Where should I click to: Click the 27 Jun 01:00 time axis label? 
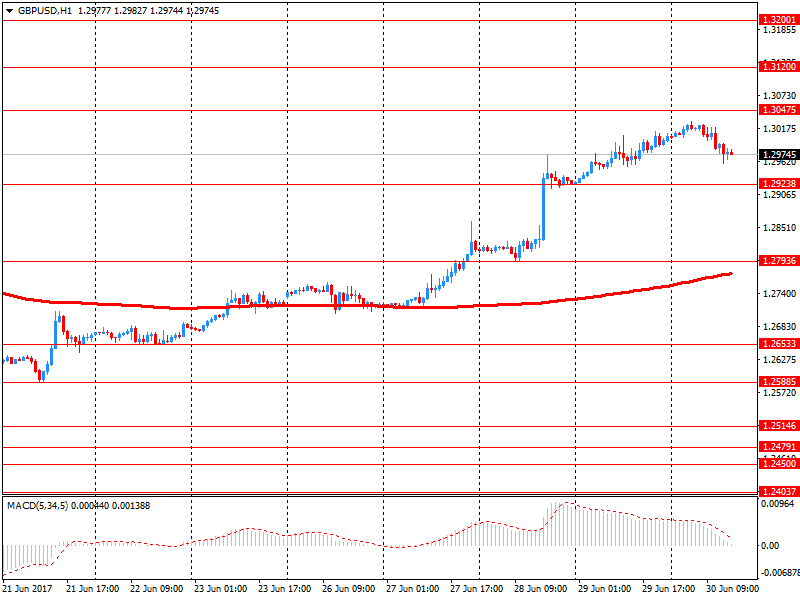pos(412,589)
